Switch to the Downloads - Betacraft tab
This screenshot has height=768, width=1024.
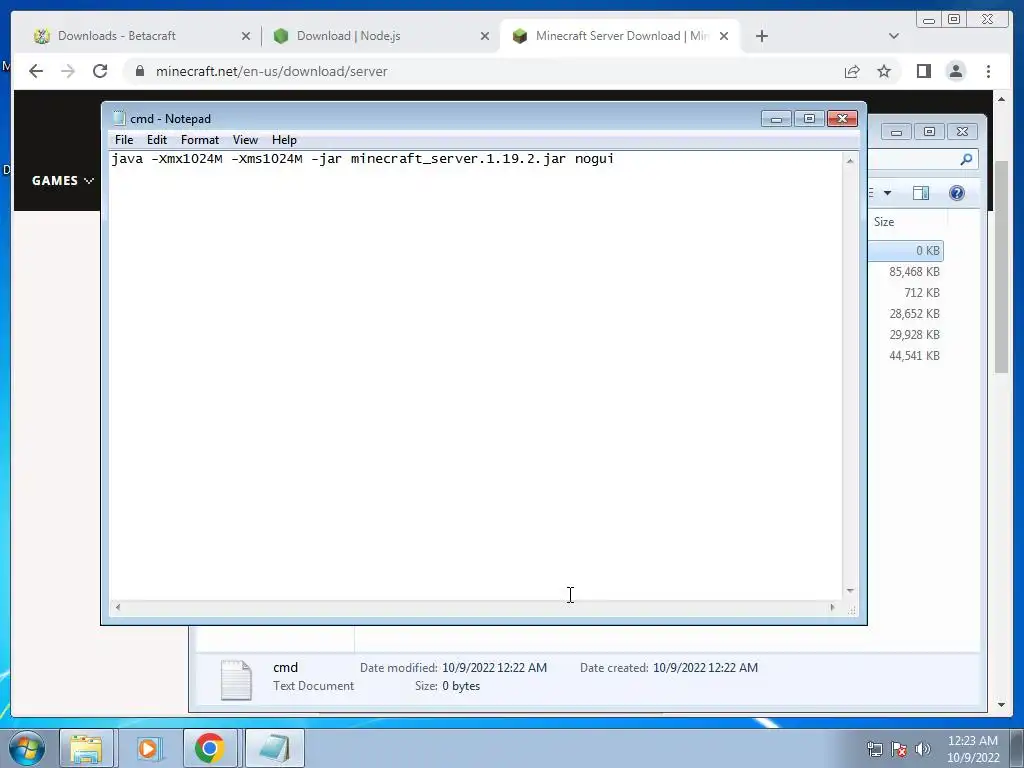[x=140, y=36]
